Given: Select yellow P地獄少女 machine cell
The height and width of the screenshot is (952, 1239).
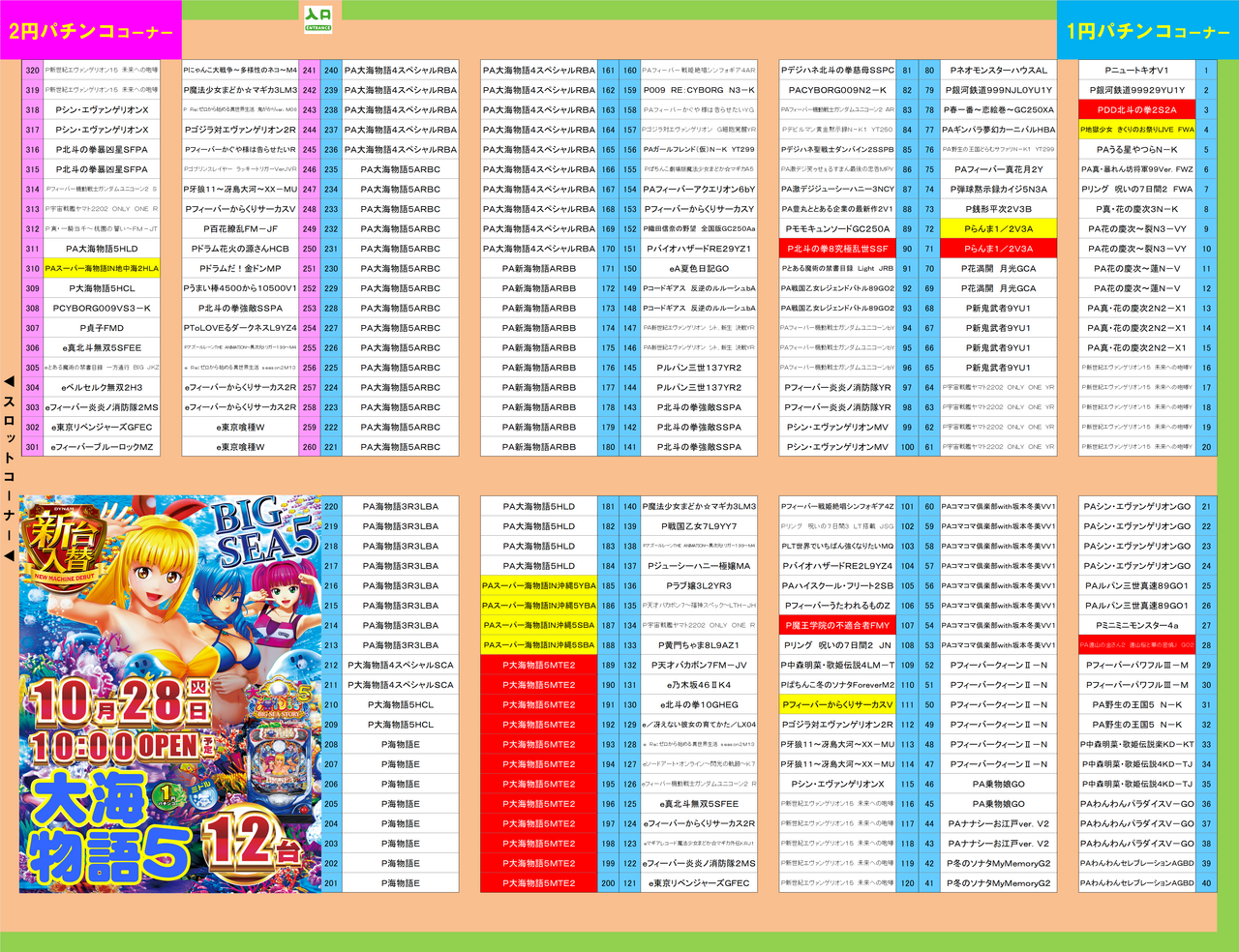Looking at the screenshot, I should coord(1136,130).
